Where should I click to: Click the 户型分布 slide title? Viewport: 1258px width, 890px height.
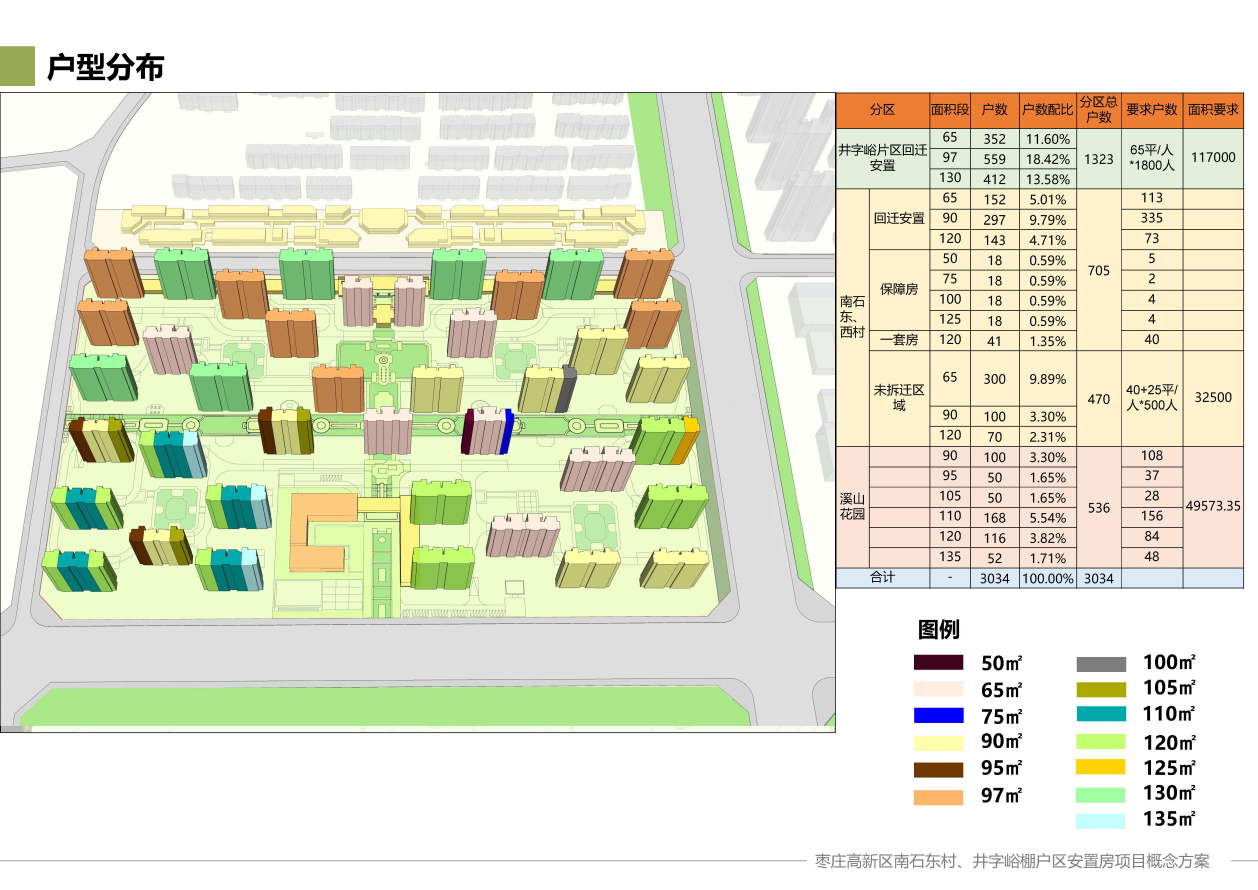105,67
